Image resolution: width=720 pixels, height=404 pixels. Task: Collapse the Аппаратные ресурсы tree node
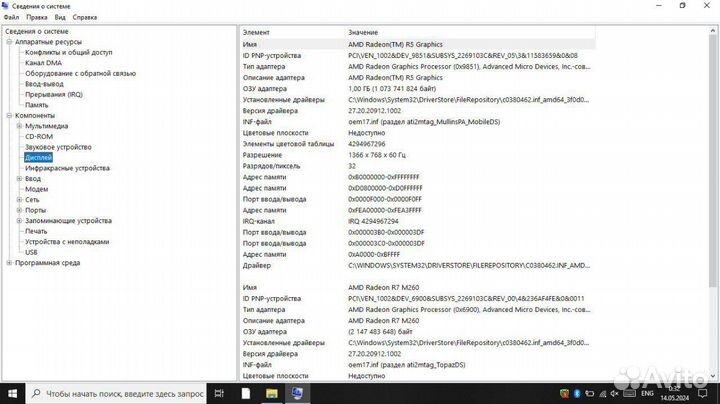pos(9,42)
